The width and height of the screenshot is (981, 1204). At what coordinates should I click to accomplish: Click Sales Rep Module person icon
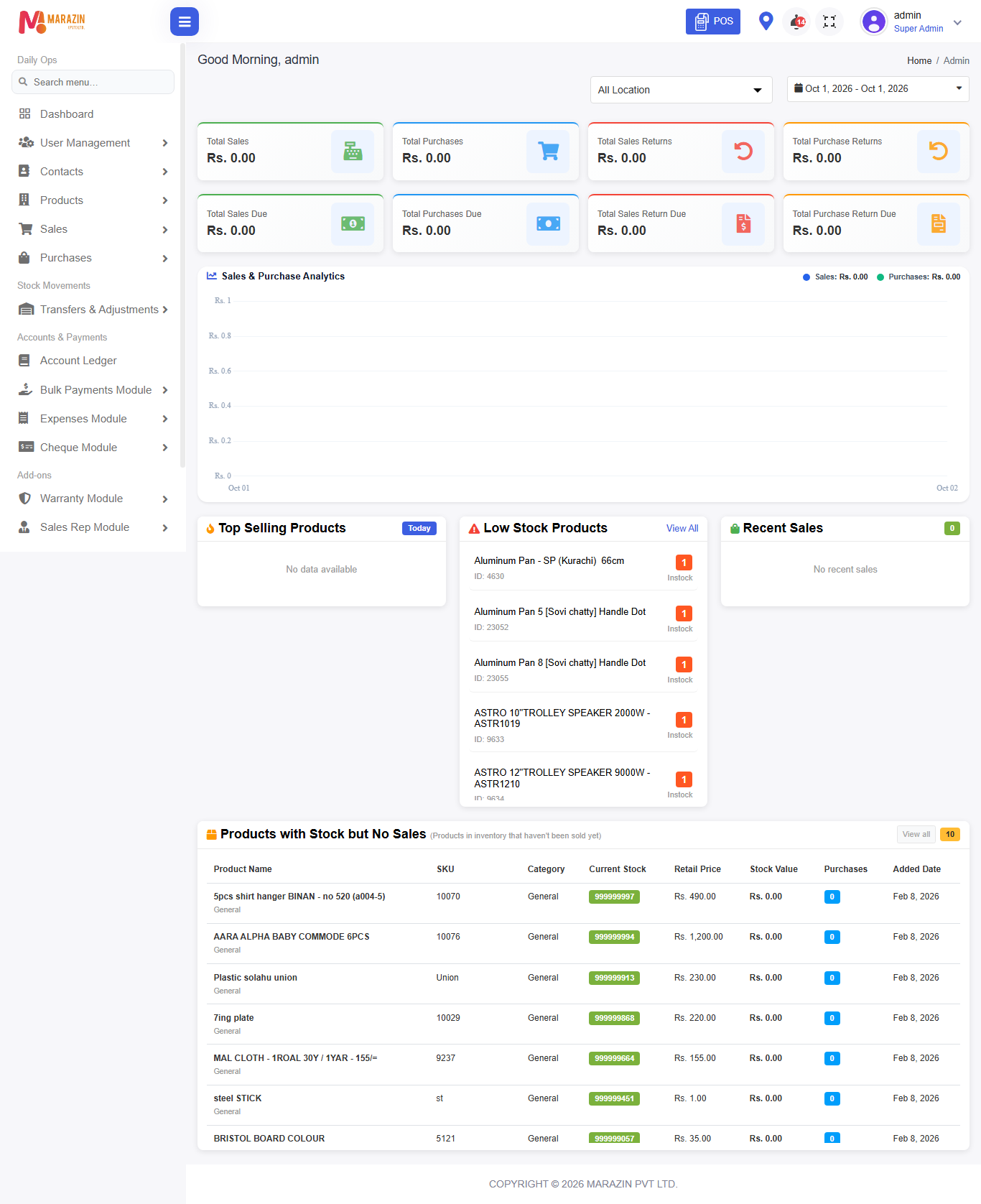click(x=24, y=527)
